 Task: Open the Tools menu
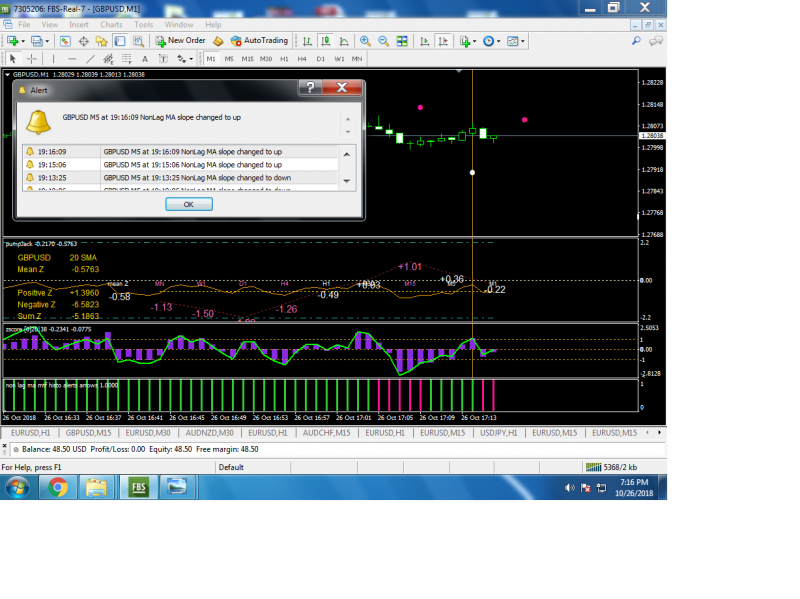143,24
